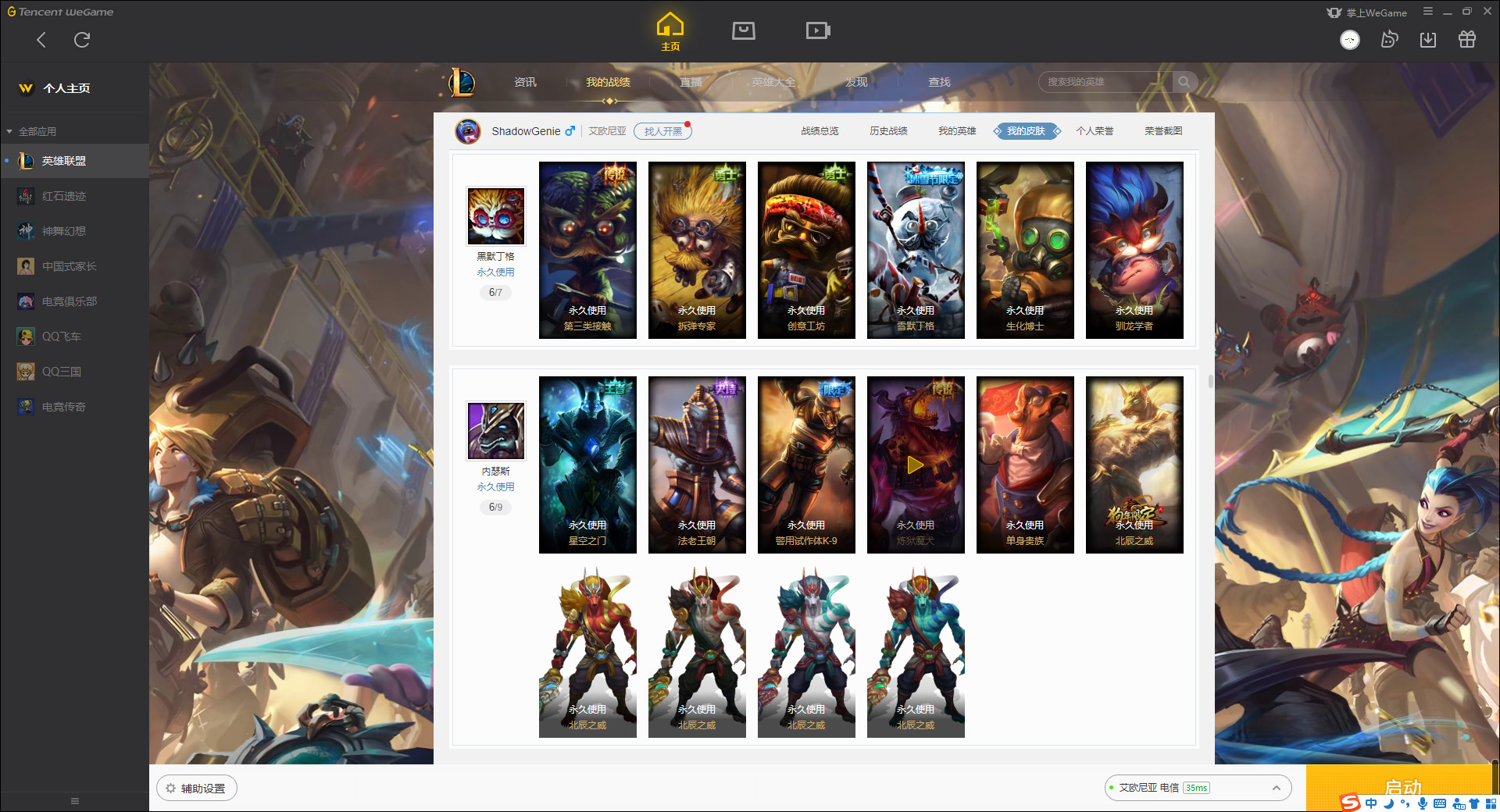The width and height of the screenshot is (1500, 812).
Task: Select 电竞传奇 in the app list
Action: click(x=74, y=407)
